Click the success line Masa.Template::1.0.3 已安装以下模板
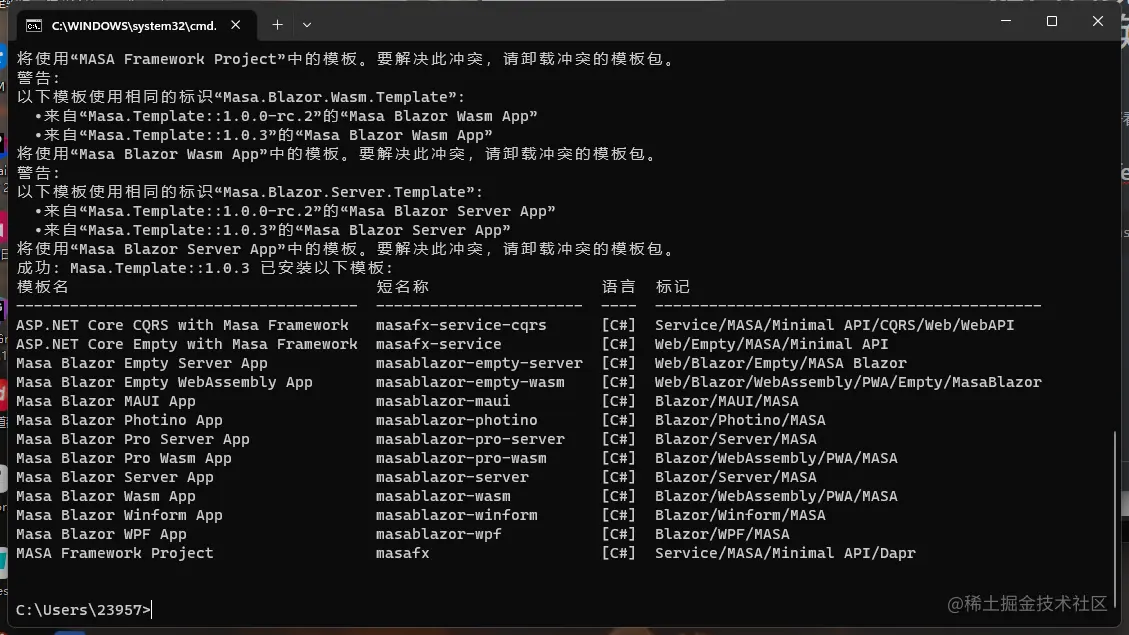 (205, 268)
